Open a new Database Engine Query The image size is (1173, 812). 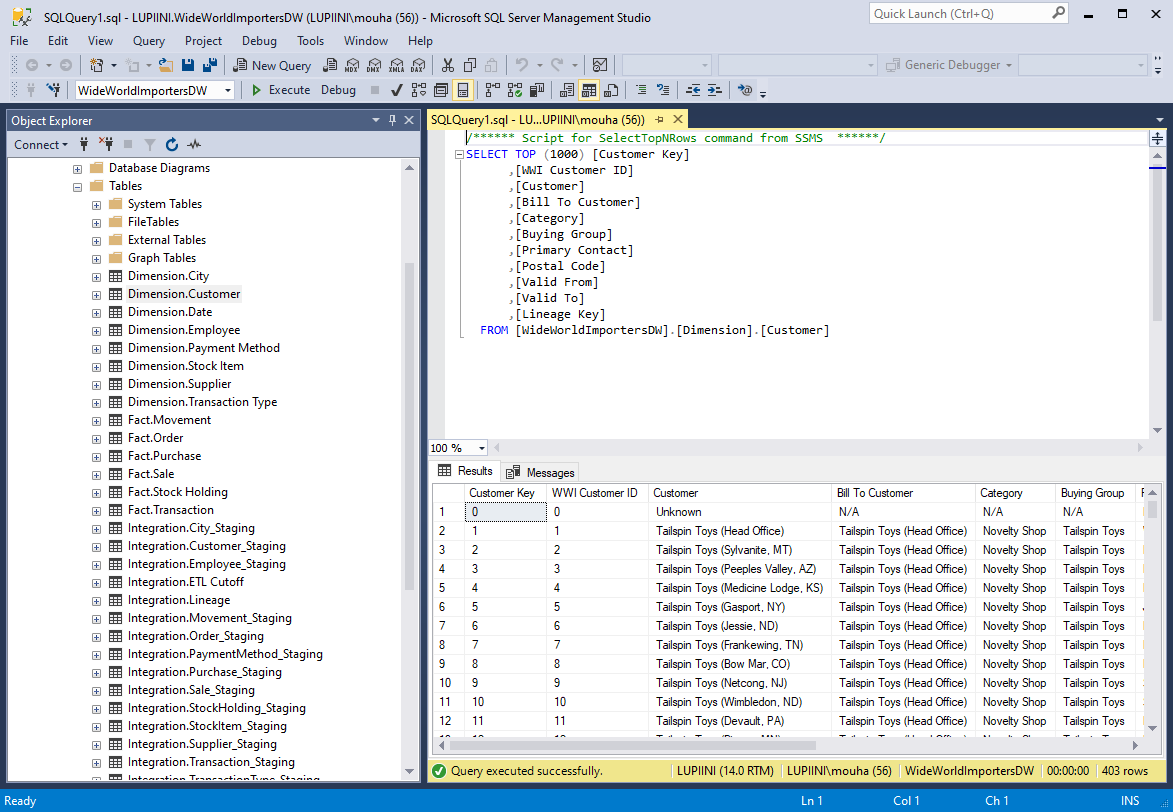(329, 65)
